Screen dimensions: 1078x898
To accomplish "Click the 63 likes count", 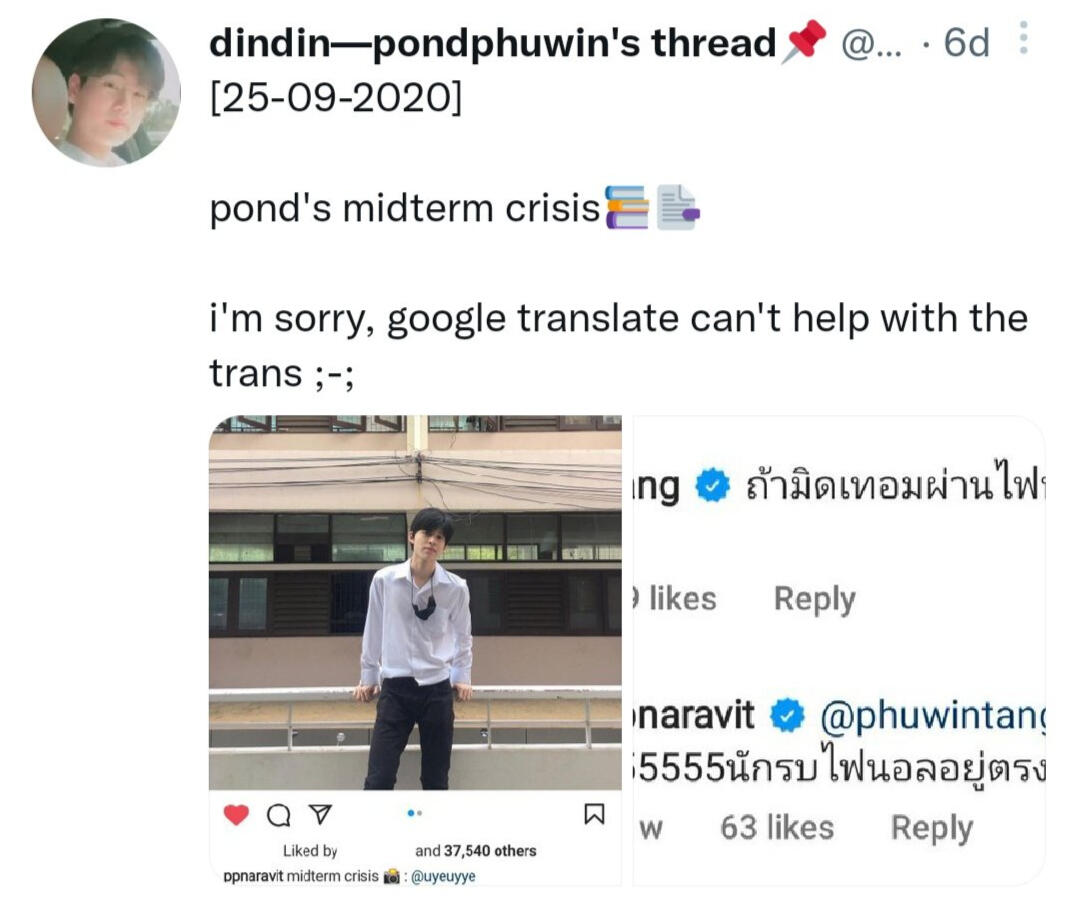I will (x=777, y=828).
